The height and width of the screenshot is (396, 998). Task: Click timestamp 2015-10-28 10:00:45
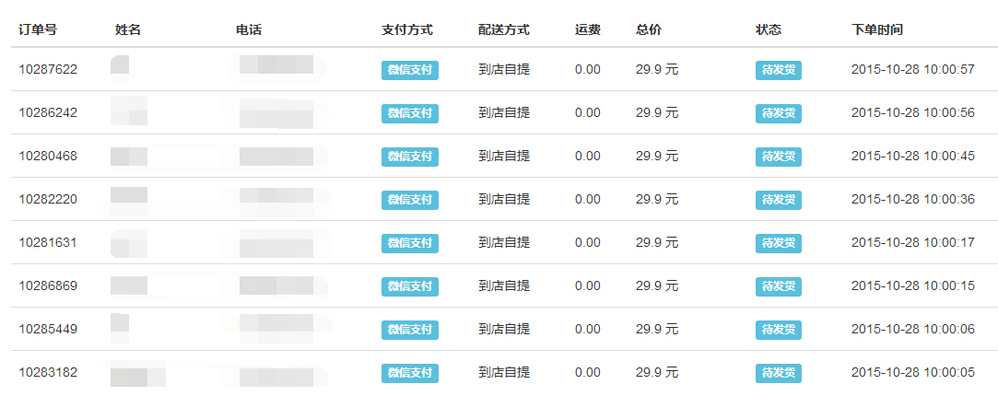coord(913,156)
